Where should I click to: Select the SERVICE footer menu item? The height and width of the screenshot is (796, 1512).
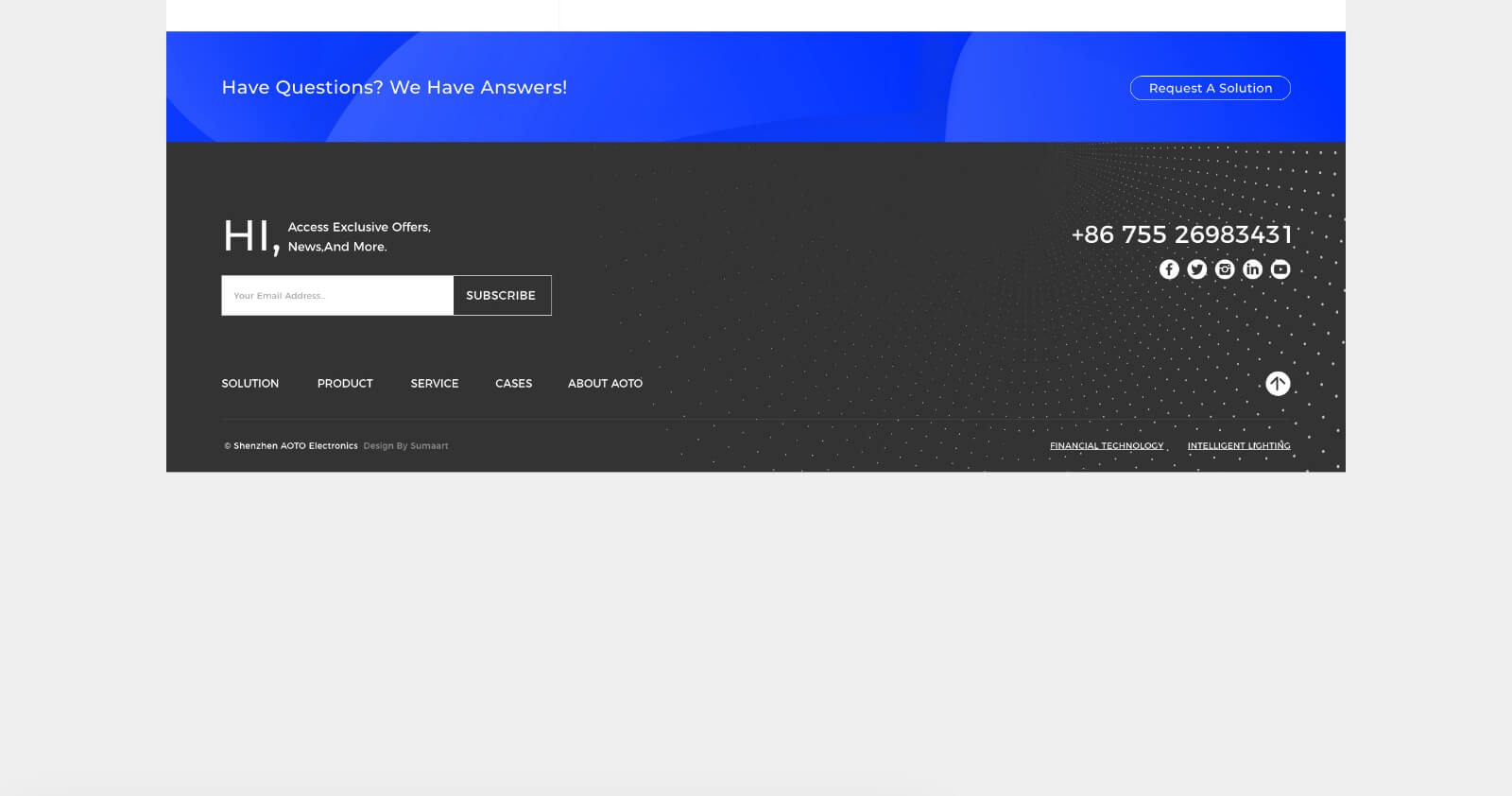[435, 384]
